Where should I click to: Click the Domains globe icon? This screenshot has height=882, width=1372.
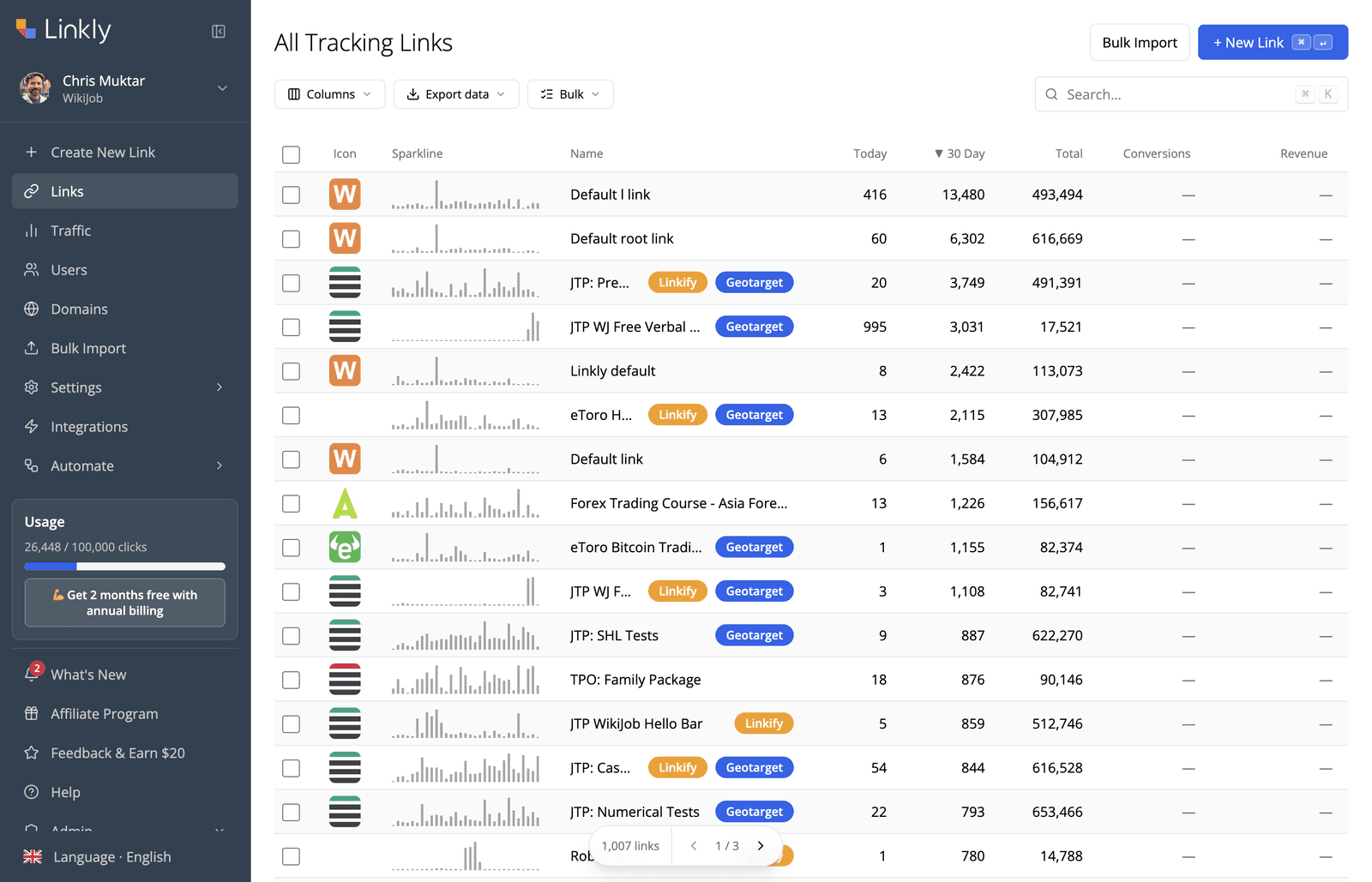tap(32, 309)
